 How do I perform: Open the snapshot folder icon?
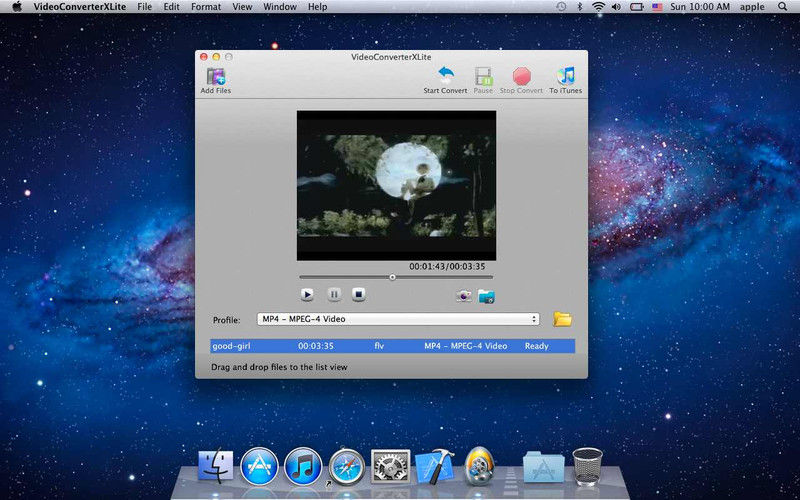coord(486,296)
